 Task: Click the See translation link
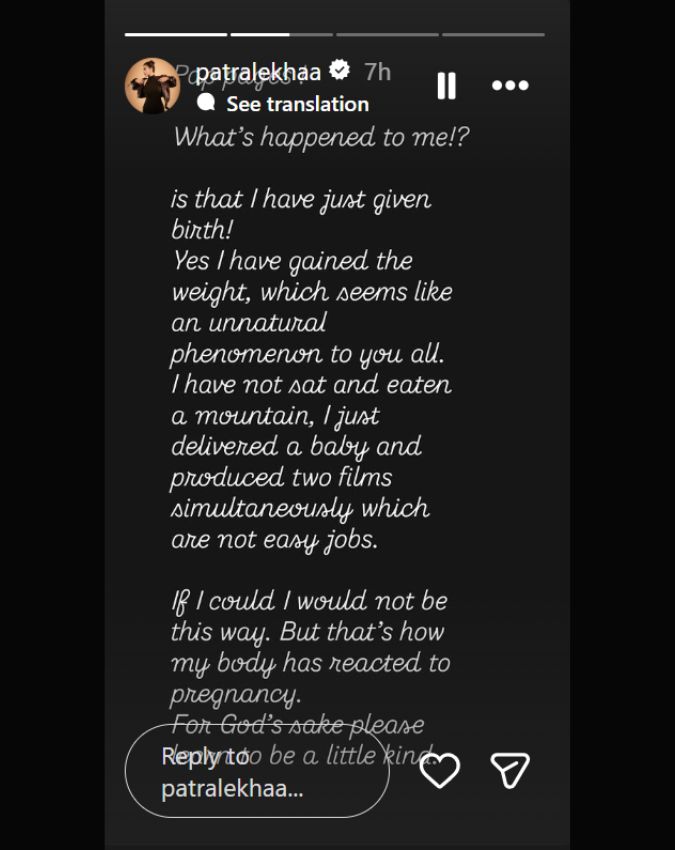[x=297, y=104]
